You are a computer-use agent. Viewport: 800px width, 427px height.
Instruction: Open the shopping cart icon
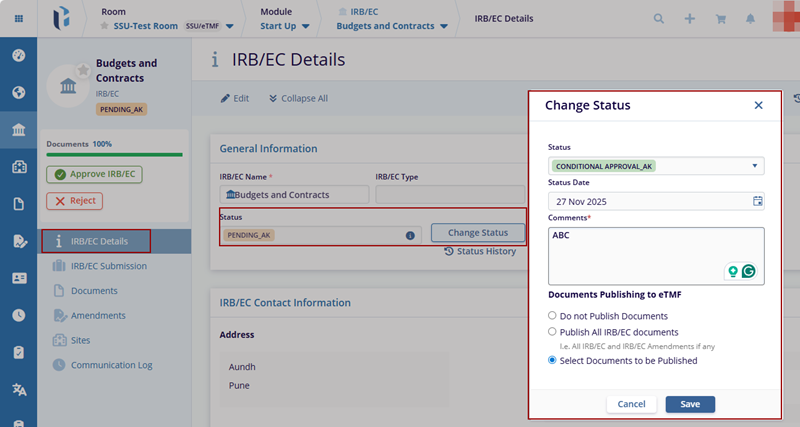(720, 18)
